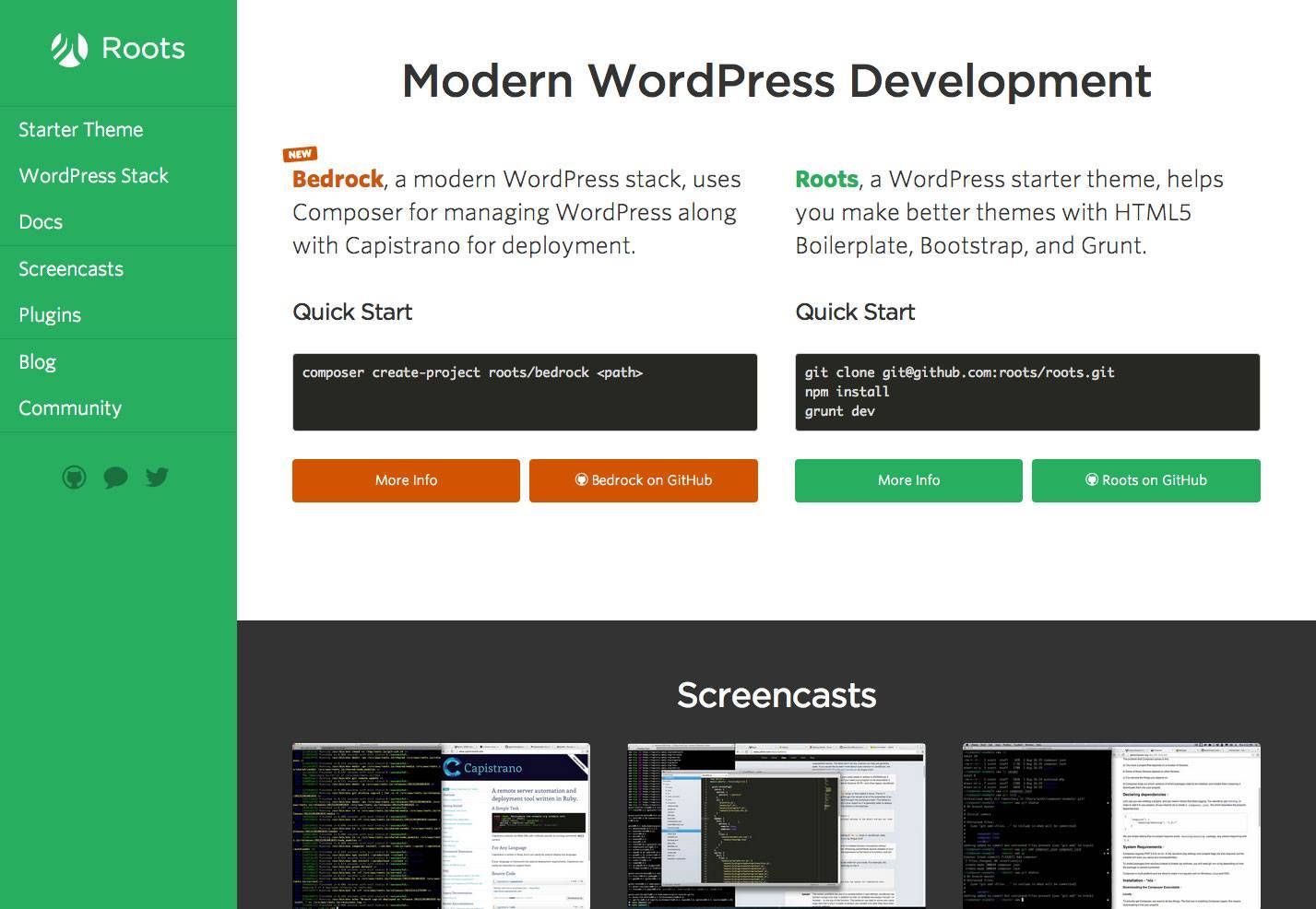Image resolution: width=1316 pixels, height=909 pixels.
Task: Click the Screencasts section heading
Action: tap(777, 695)
